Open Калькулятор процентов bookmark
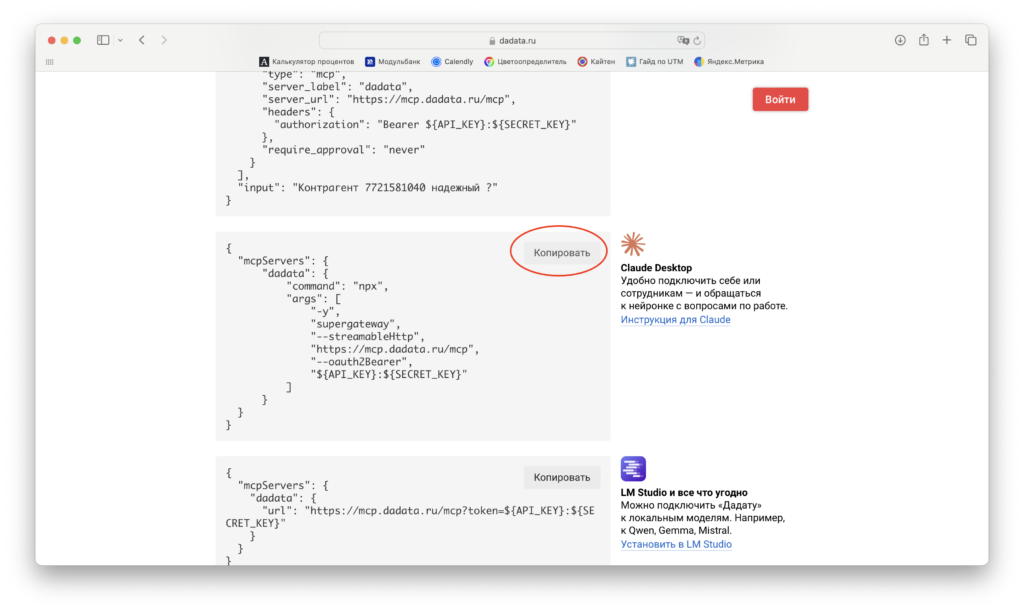 tap(307, 61)
